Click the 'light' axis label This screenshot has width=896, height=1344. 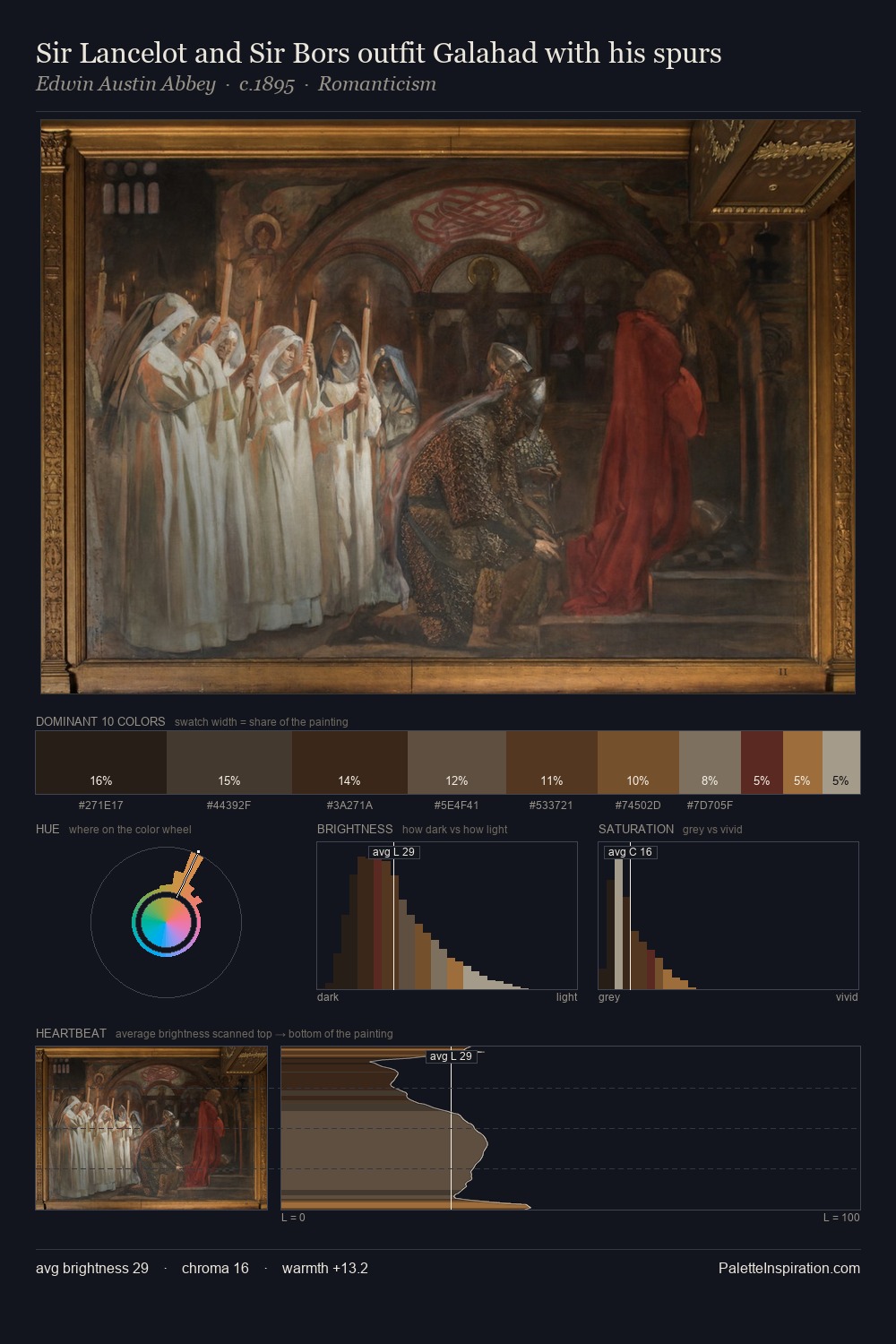point(566,996)
